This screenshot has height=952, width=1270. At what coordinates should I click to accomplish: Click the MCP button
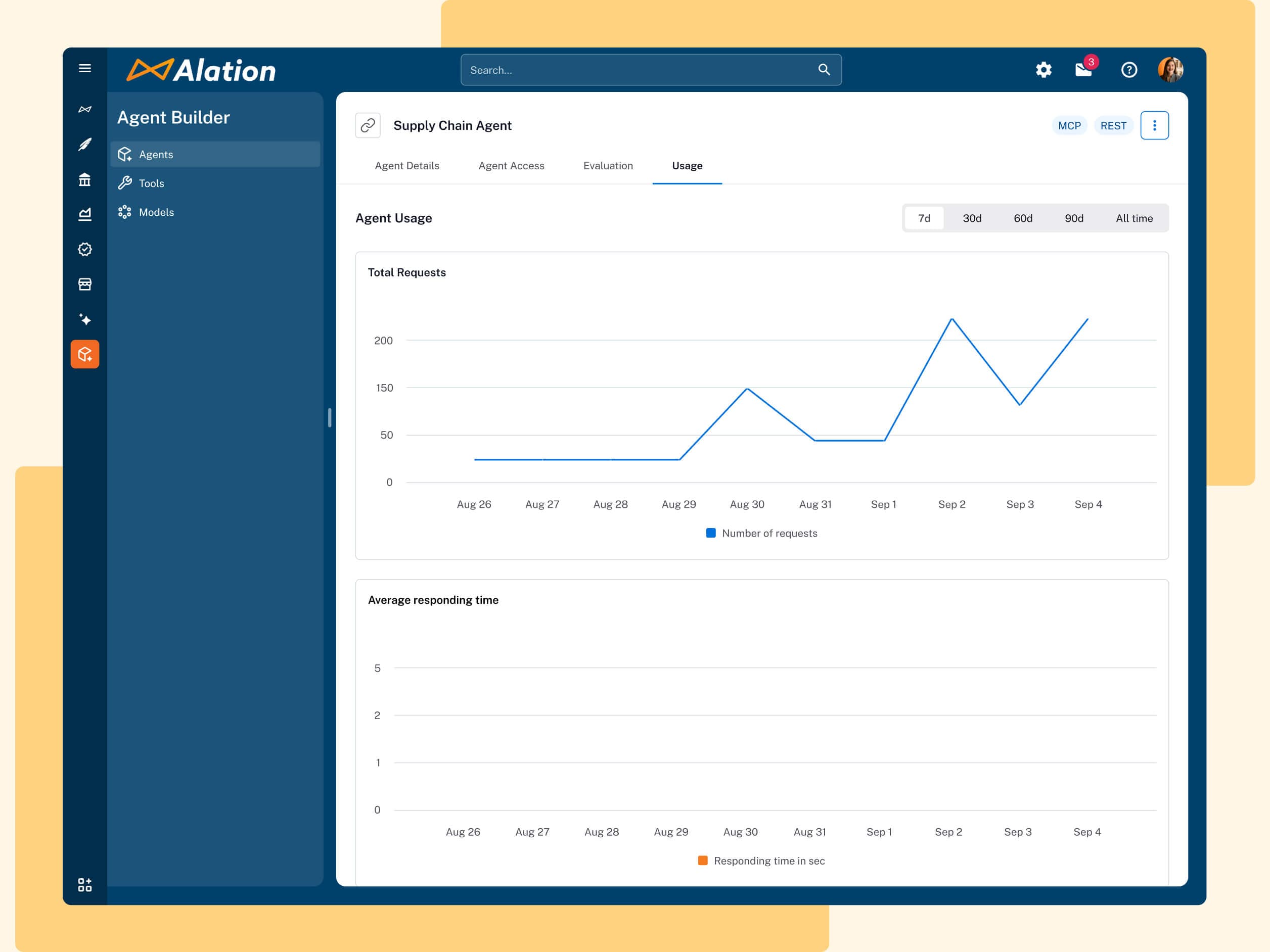pos(1069,125)
